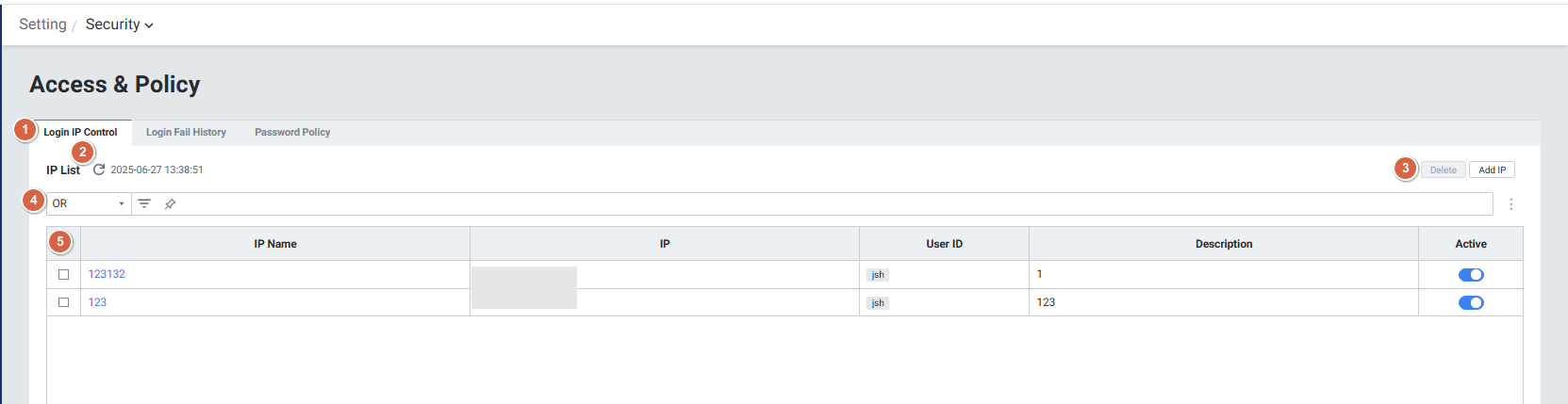
Task: Select the checkbox for row 123
Action: pyautogui.click(x=64, y=302)
